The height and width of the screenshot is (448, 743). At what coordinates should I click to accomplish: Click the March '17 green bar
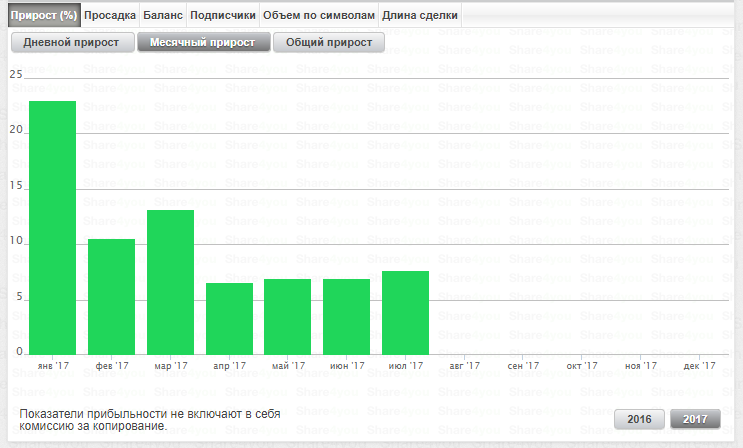[170, 281]
